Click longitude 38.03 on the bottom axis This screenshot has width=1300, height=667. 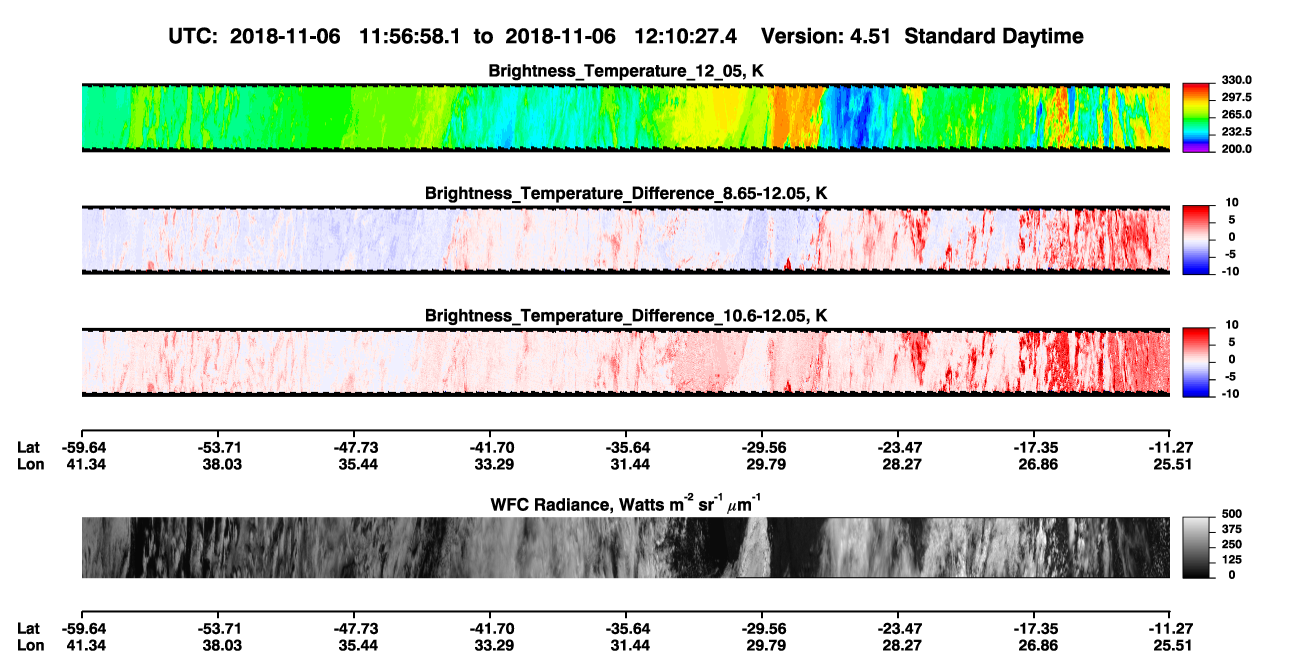click(219, 645)
